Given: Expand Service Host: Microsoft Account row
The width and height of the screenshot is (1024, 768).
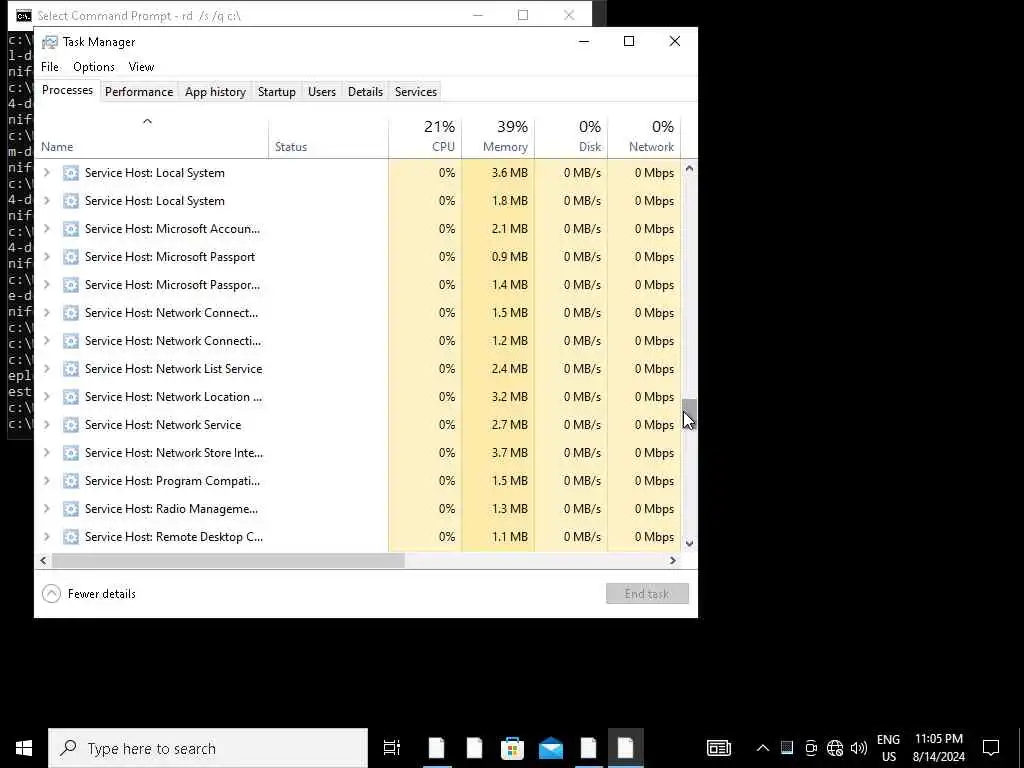Looking at the screenshot, I should pos(46,229).
